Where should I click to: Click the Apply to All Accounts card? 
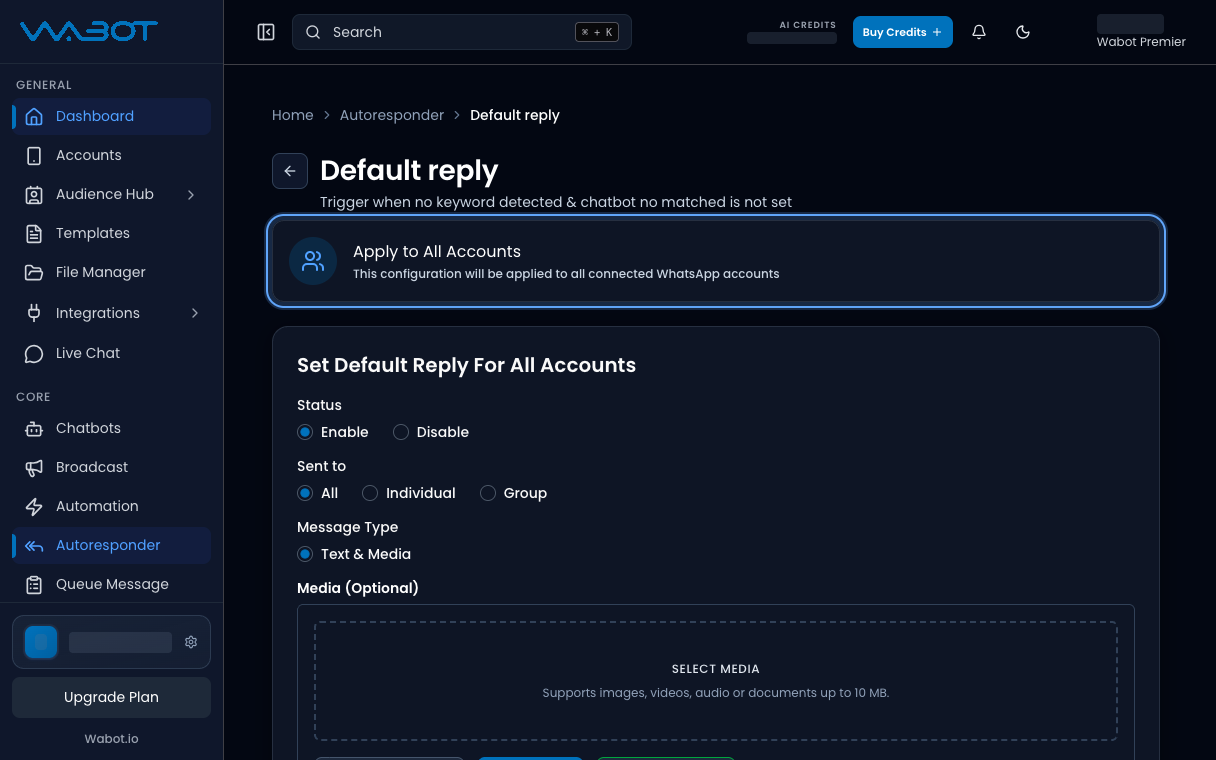pos(716,261)
